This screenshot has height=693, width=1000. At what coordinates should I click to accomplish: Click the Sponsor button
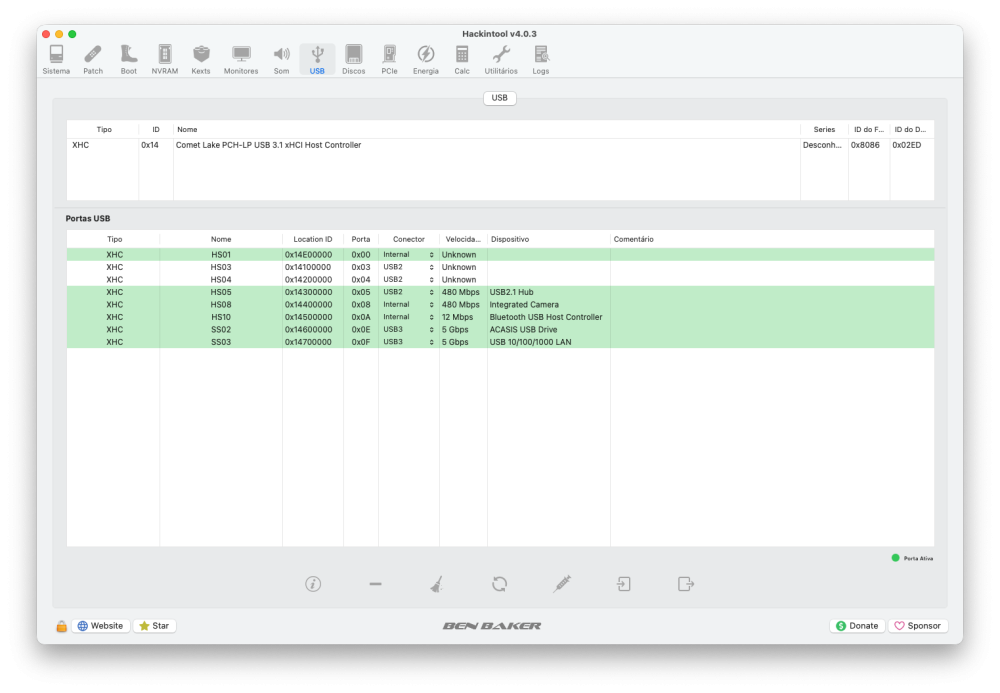pos(917,626)
